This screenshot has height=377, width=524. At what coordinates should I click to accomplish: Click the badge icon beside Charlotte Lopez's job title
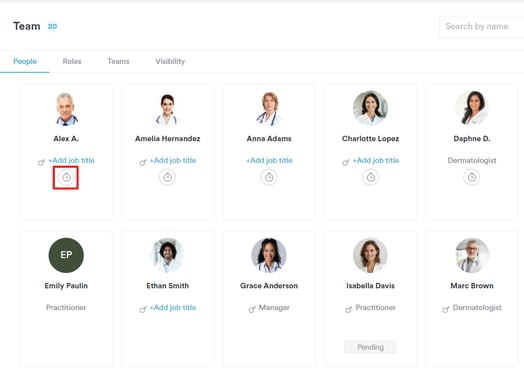[x=346, y=162]
